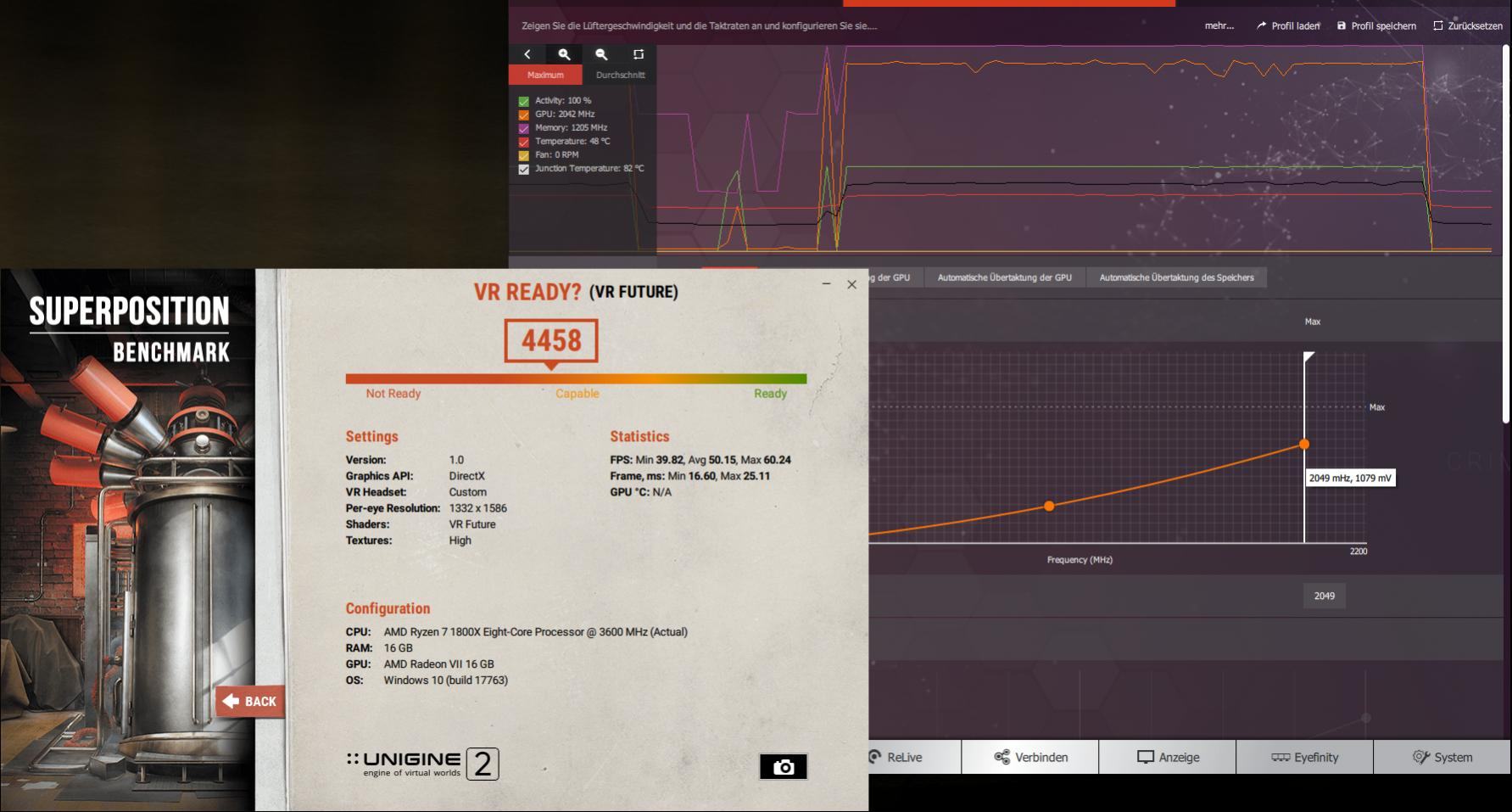
Task: Click 'AMD Radeon VII 16 GB' text
Action: pyautogui.click(x=438, y=664)
